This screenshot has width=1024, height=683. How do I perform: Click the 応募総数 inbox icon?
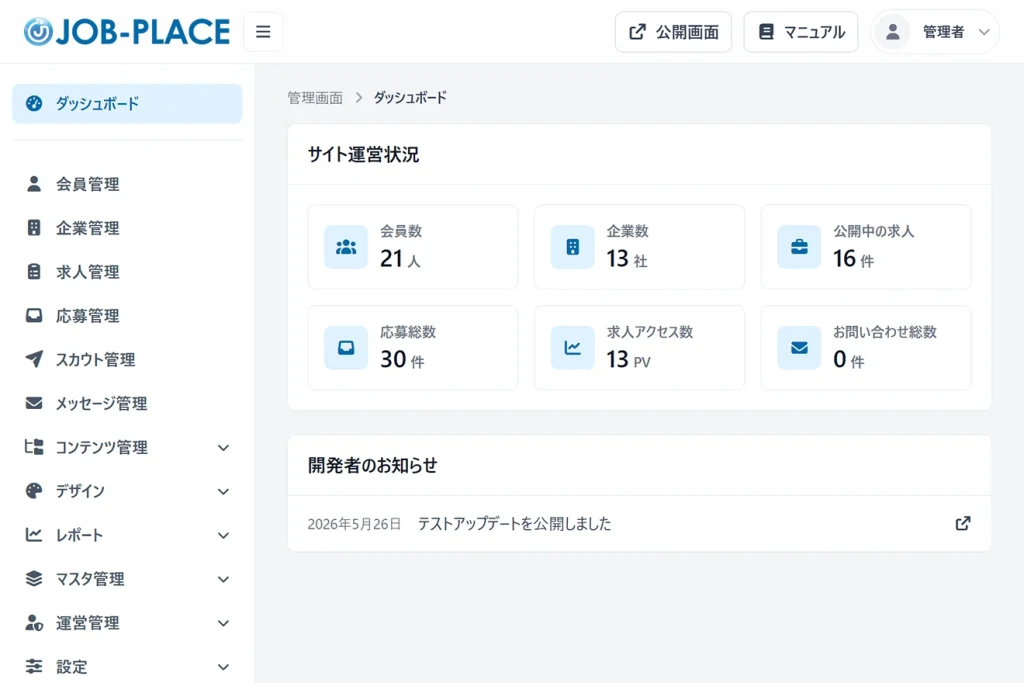346,347
